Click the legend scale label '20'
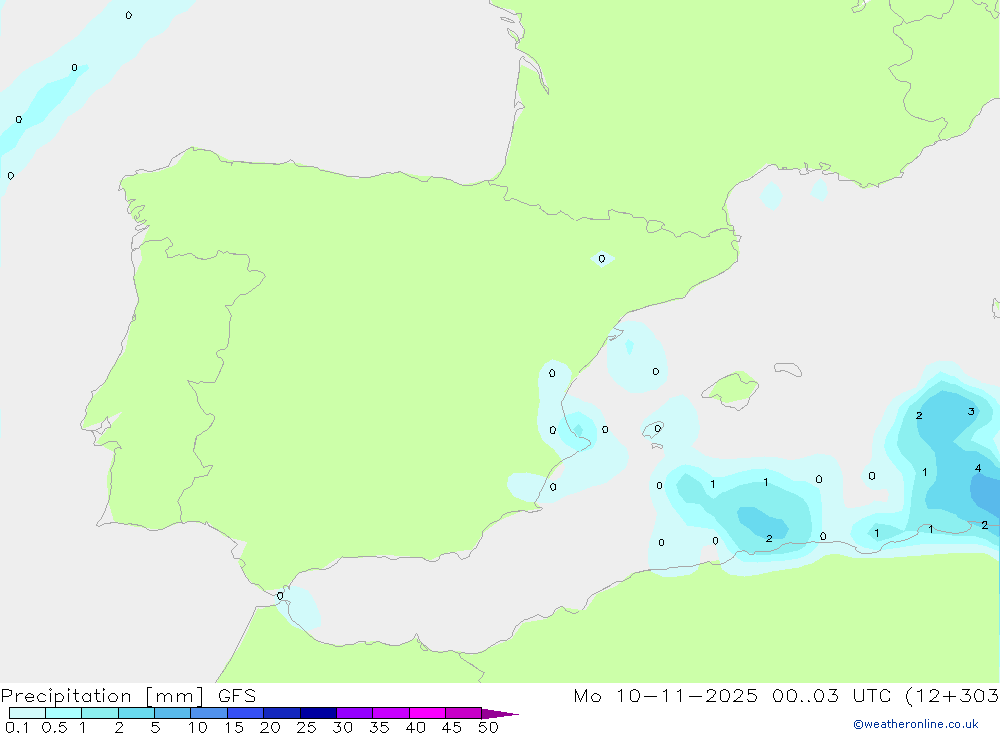 270,727
